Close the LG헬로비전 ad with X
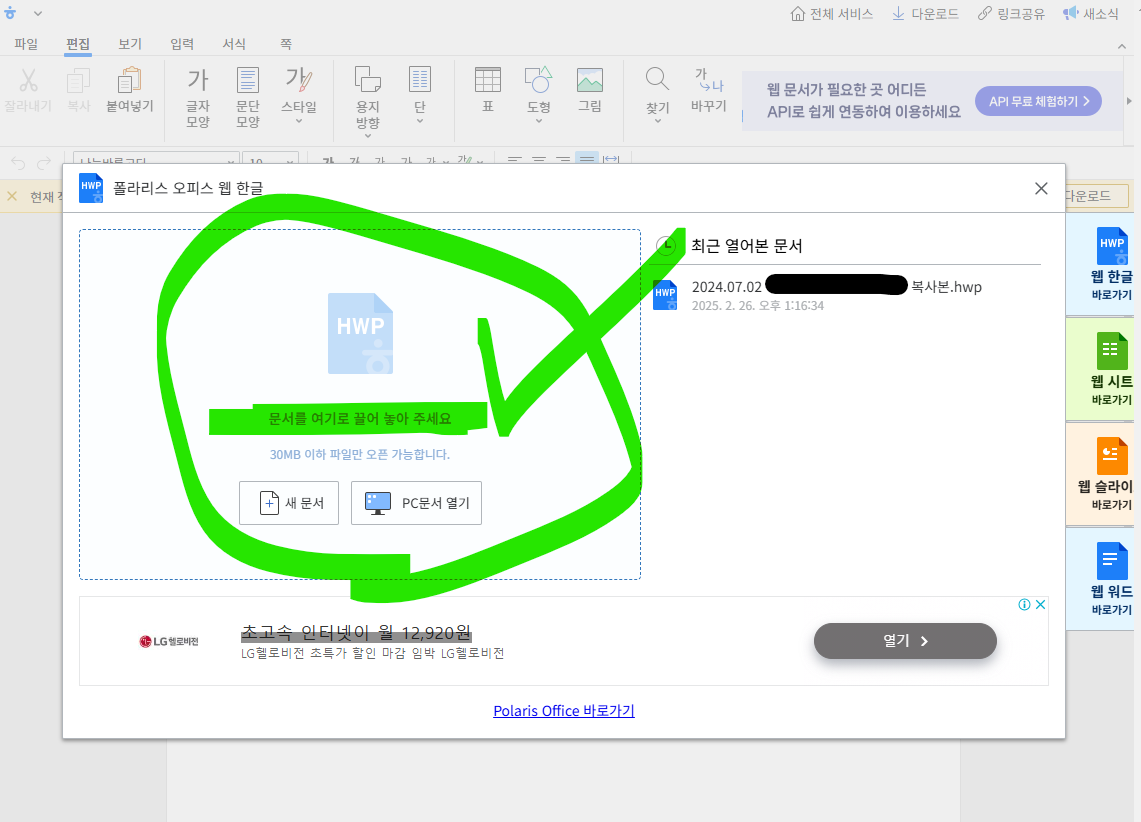 (1041, 604)
